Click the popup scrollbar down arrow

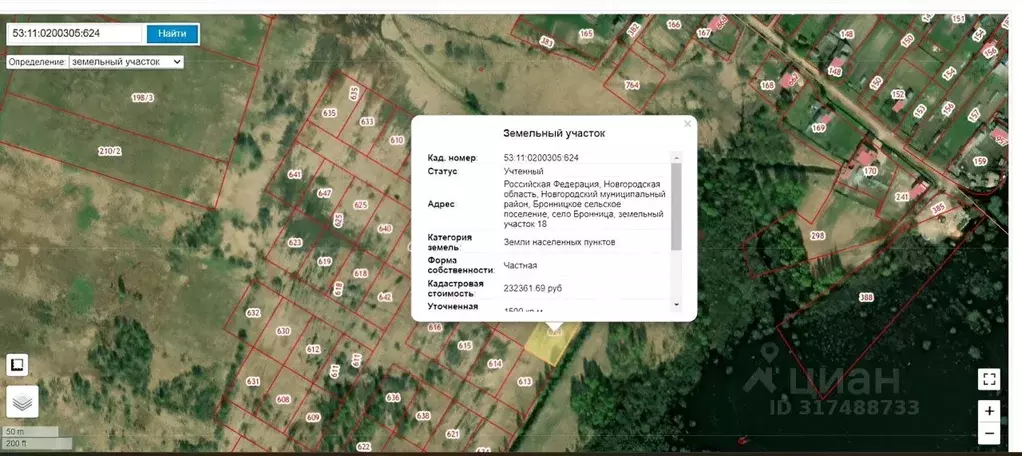tap(676, 304)
